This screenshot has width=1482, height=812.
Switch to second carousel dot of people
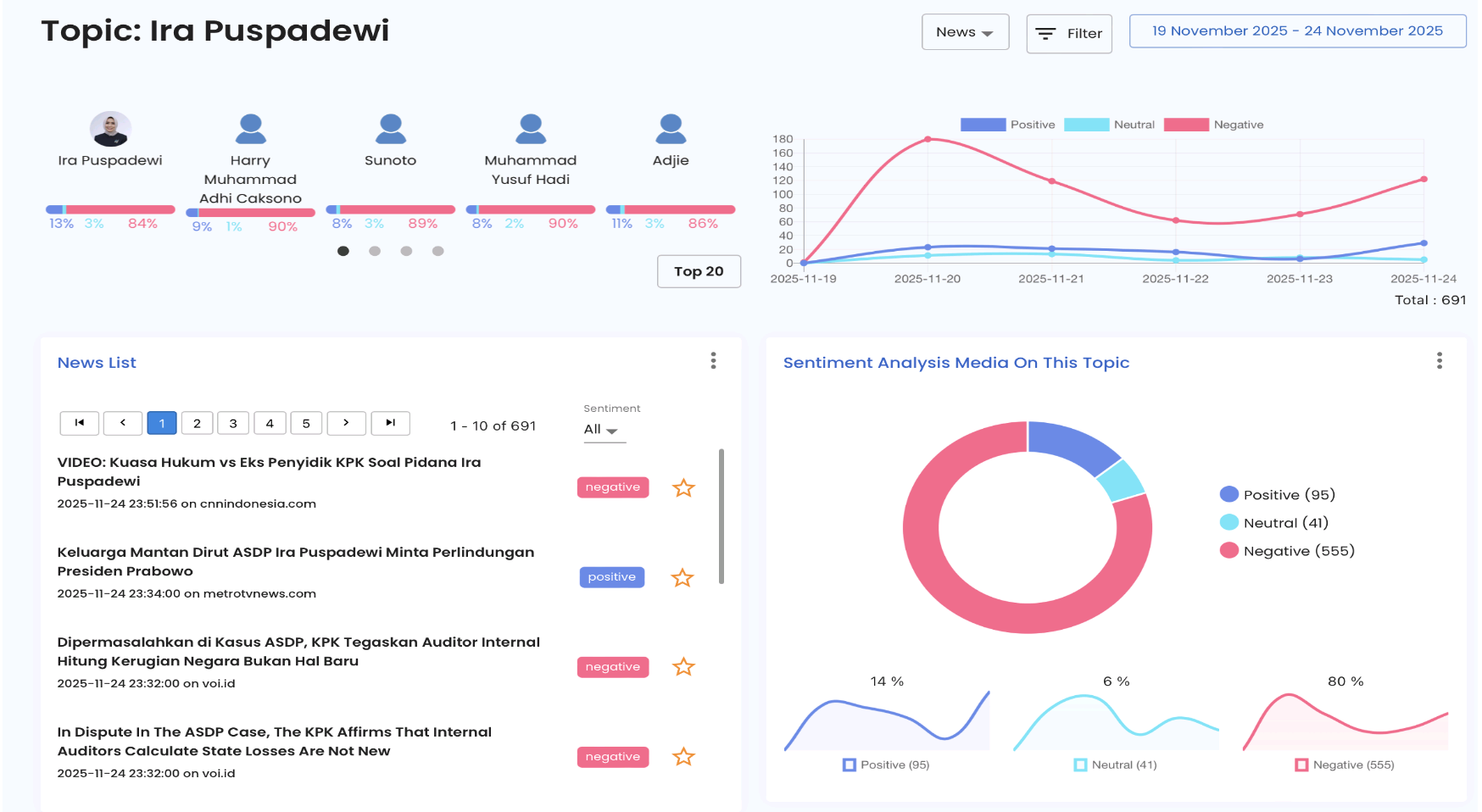(375, 251)
